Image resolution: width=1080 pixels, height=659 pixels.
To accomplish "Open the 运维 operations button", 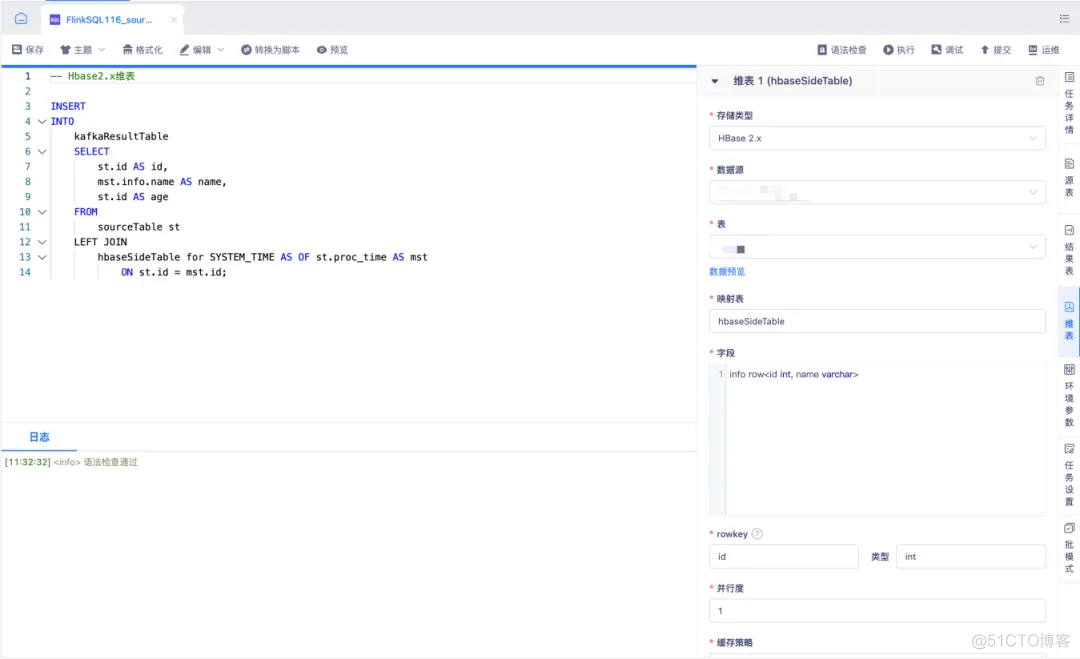I will 1043,50.
